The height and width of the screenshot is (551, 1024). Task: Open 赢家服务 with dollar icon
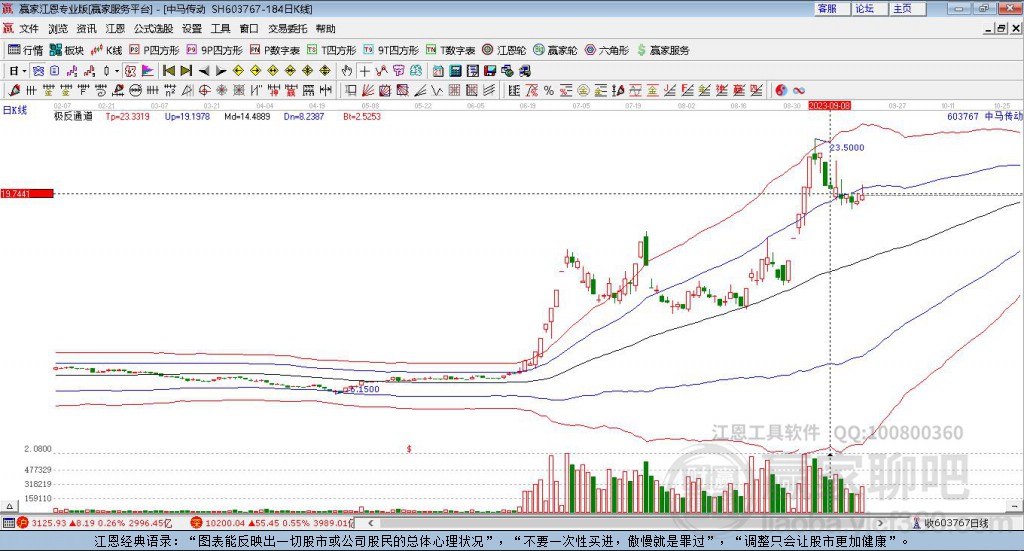pyautogui.click(x=663, y=50)
